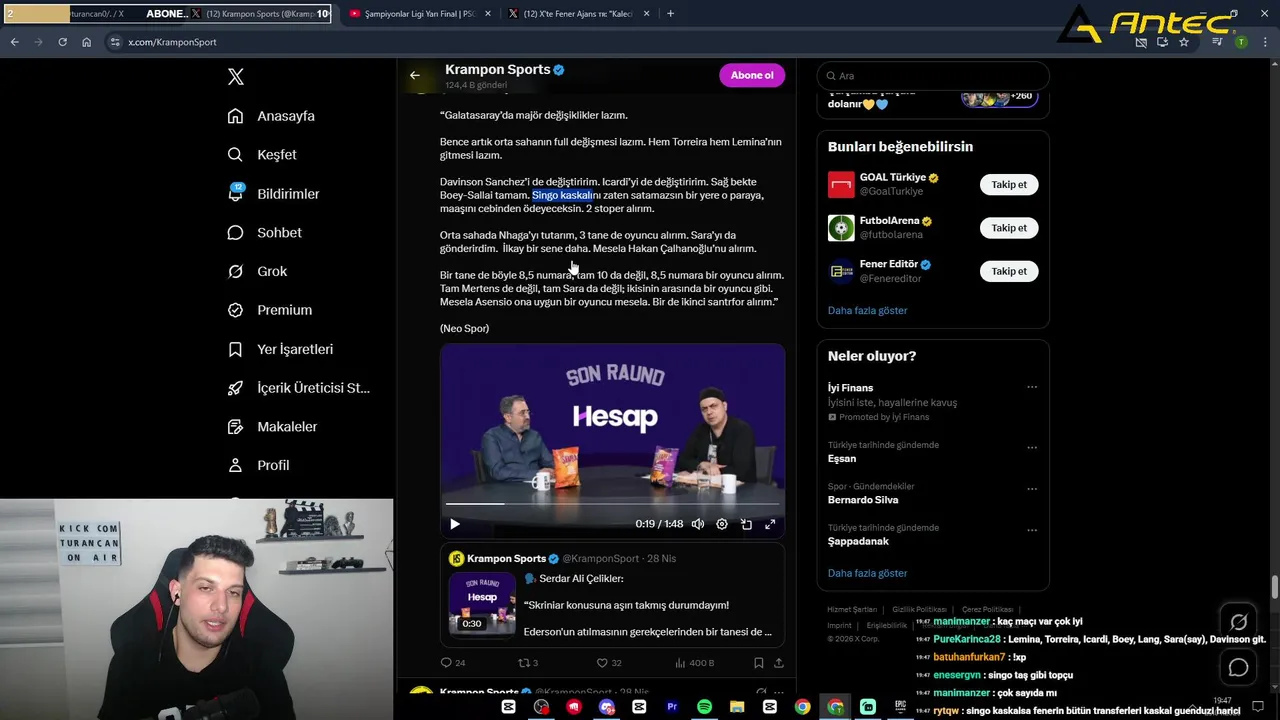This screenshot has width=1280, height=720.
Task: Like the tweet with 32 likes
Action: click(x=609, y=663)
